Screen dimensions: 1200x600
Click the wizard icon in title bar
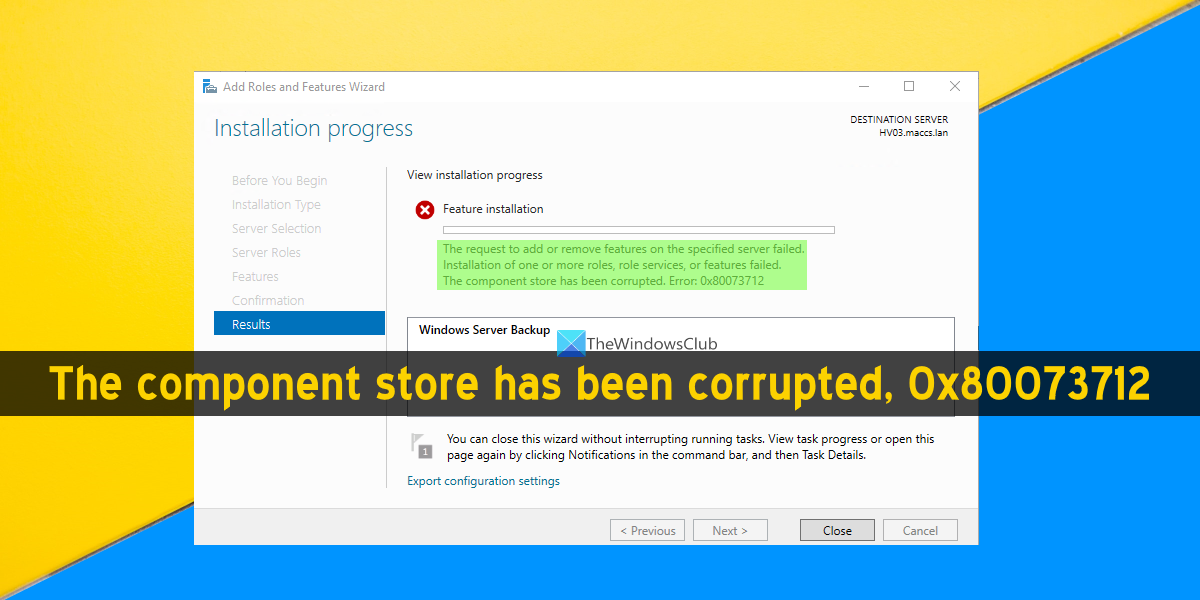point(210,87)
